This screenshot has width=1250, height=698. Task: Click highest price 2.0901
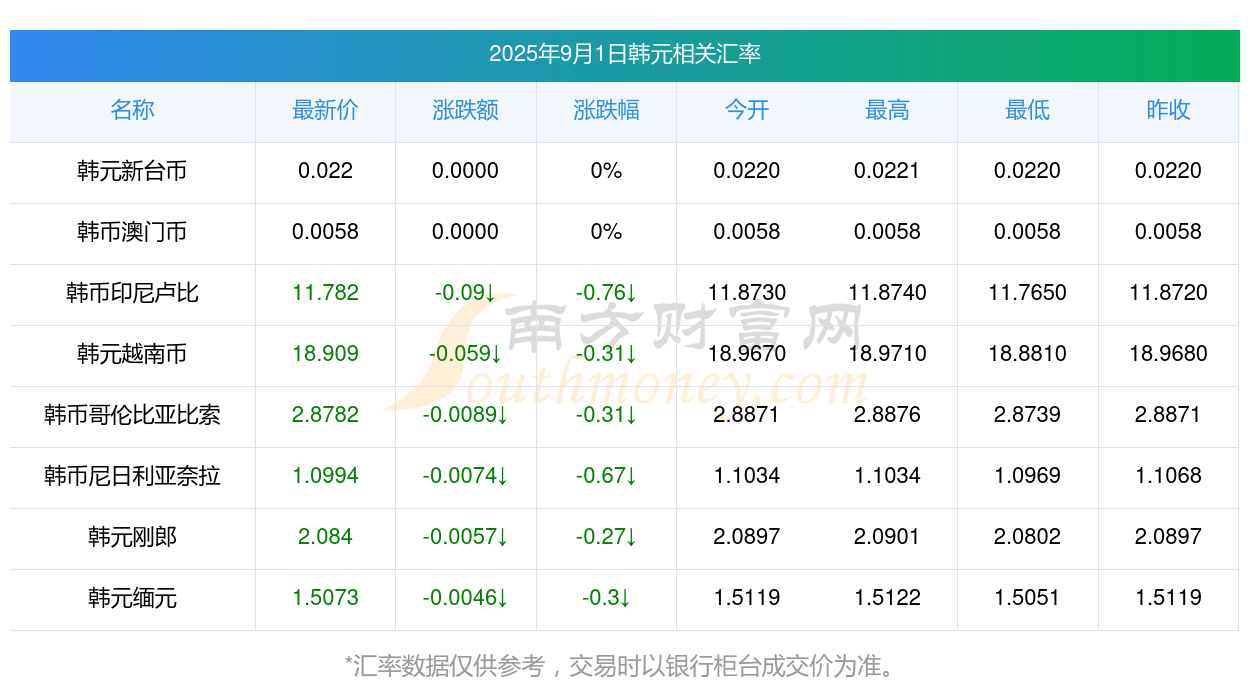point(887,537)
